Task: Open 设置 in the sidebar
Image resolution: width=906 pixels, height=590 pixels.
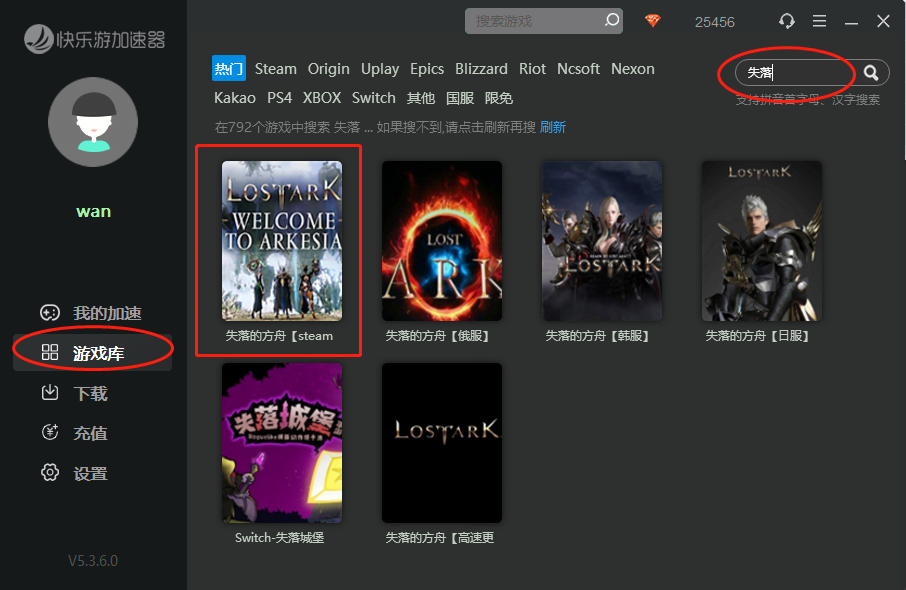Action: [90, 473]
